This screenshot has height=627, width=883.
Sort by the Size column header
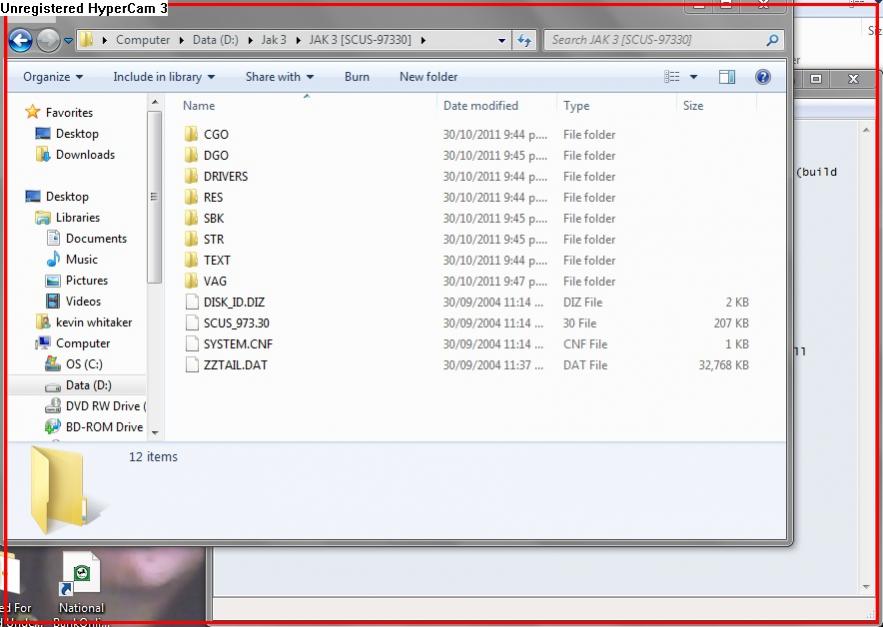[693, 106]
